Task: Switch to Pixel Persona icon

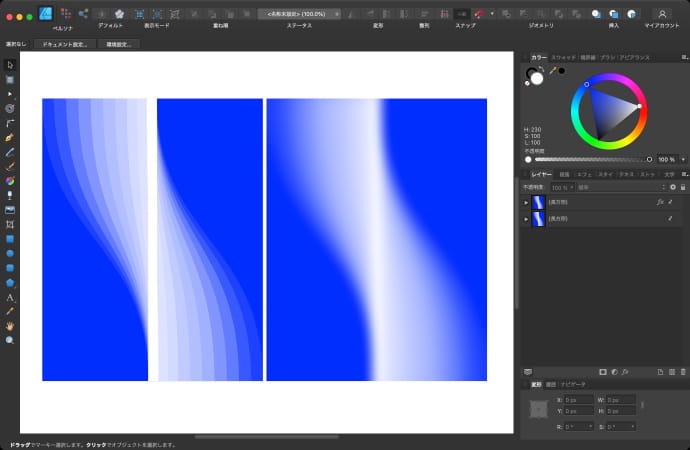Action: click(66, 14)
